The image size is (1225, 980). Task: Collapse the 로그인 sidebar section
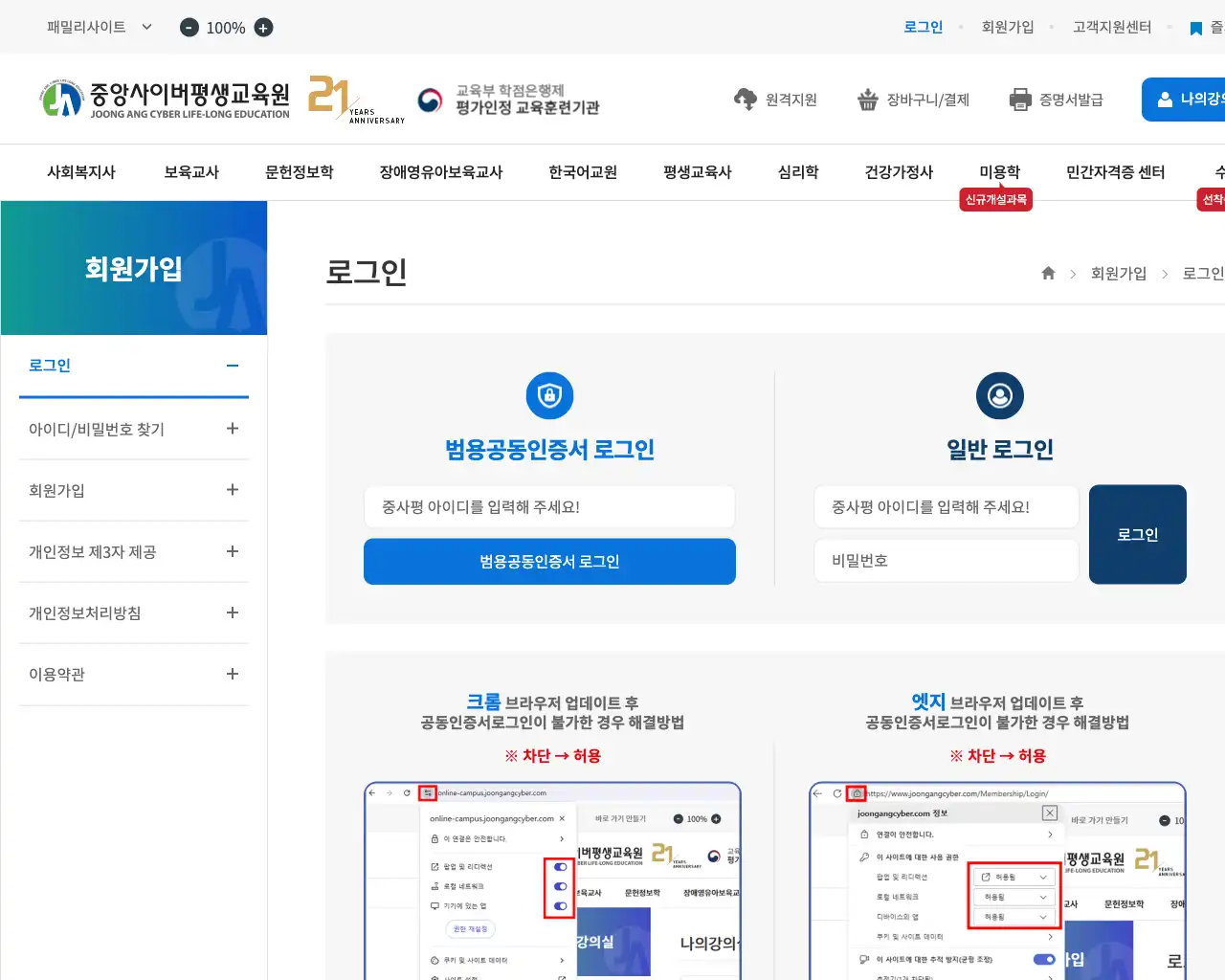[231, 365]
